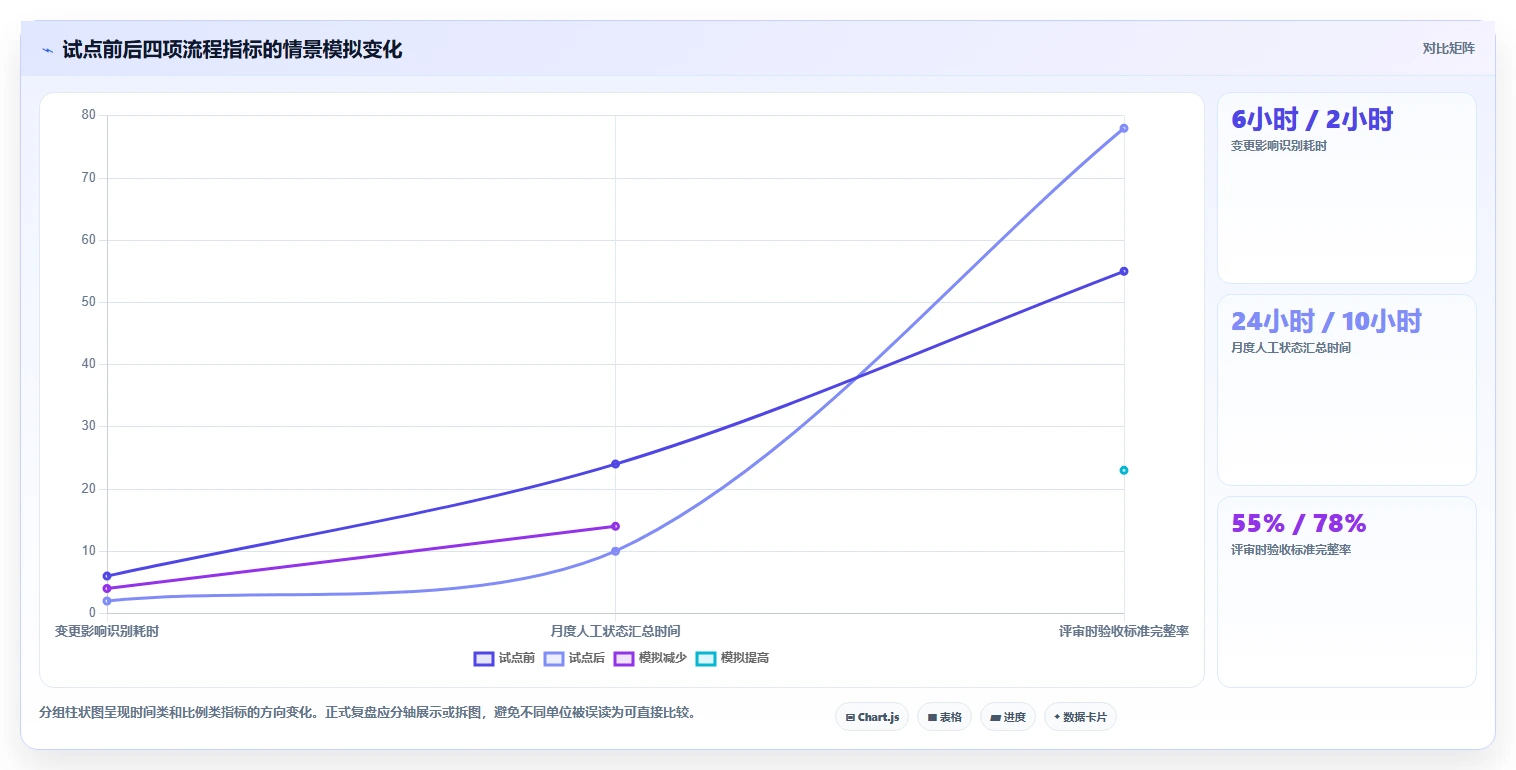Open the 24小时 / 10小时 stat card

(x=1346, y=390)
